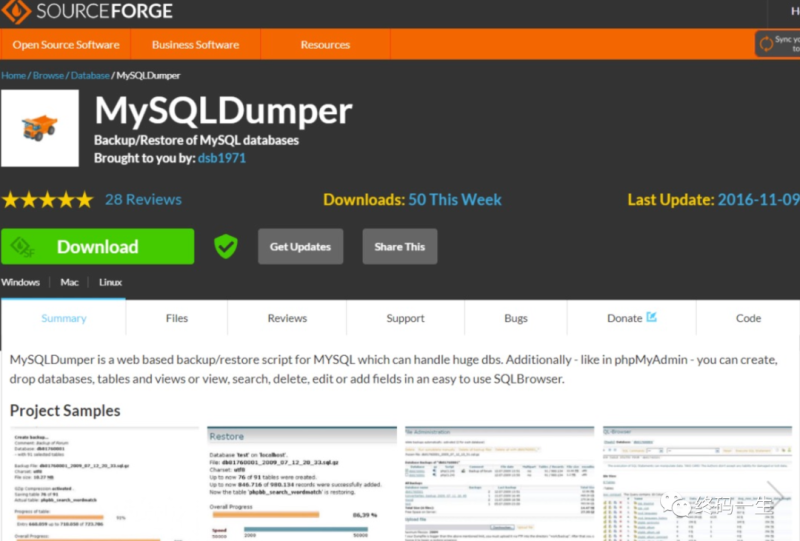800x541 pixels.
Task: Click the five-star rating
Action: [47, 200]
